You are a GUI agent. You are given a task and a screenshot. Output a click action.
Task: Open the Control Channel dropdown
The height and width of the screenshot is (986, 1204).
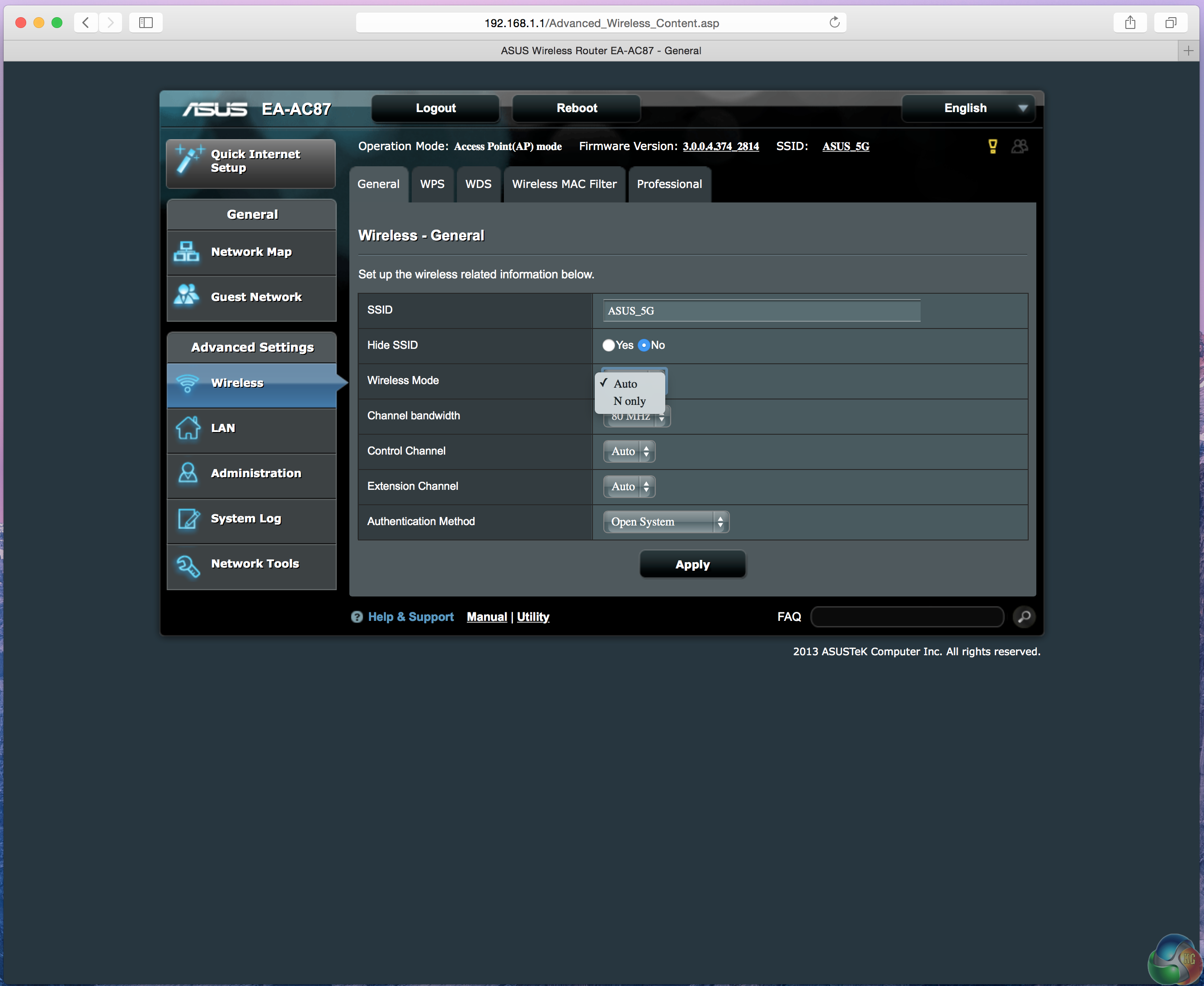point(629,451)
